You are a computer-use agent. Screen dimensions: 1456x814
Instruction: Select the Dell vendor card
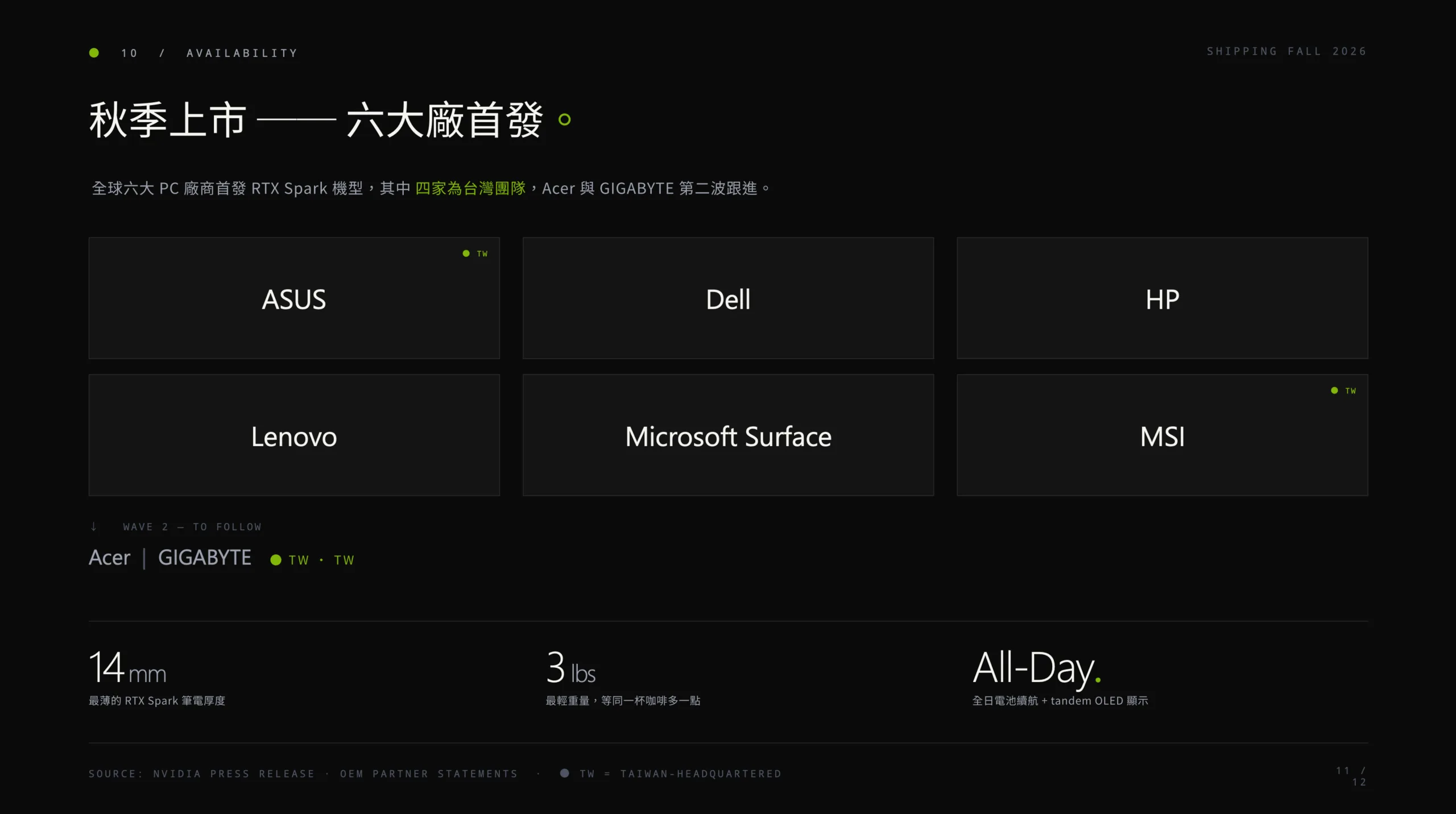point(728,298)
